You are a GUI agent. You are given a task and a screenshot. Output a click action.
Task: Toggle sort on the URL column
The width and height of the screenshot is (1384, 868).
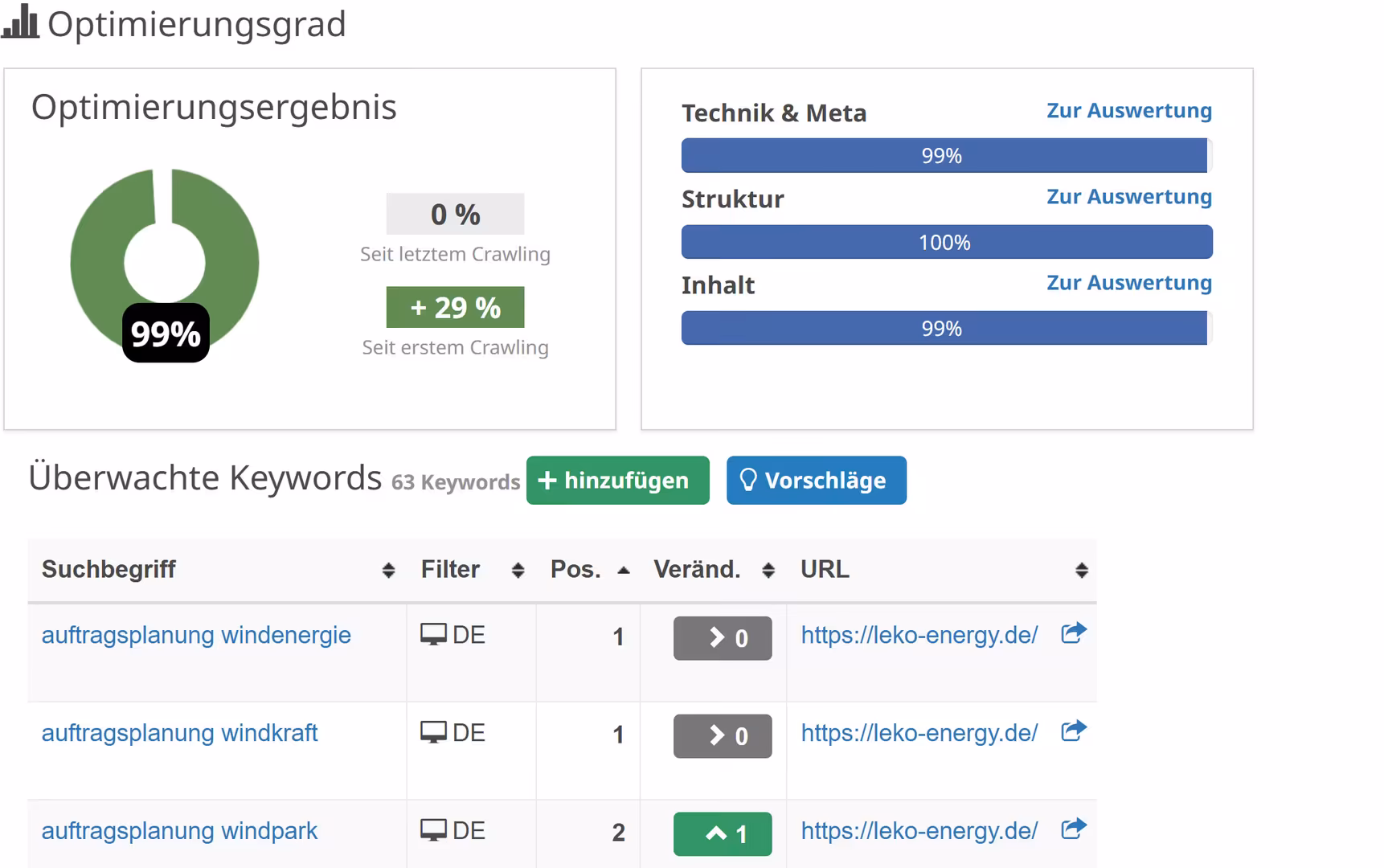(x=1081, y=570)
